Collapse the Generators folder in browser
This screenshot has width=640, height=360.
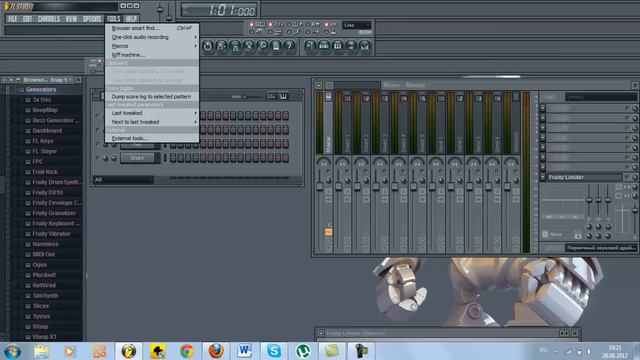tap(21, 90)
